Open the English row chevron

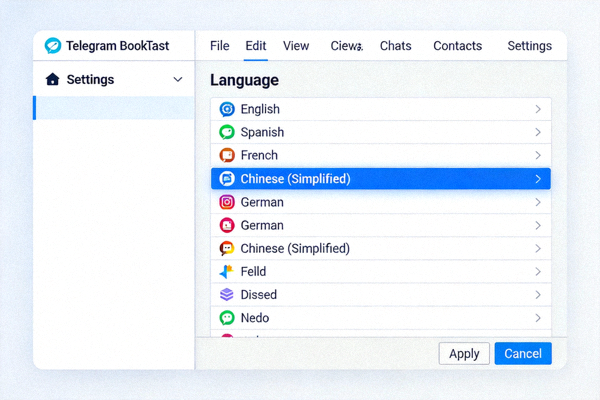[x=538, y=109]
